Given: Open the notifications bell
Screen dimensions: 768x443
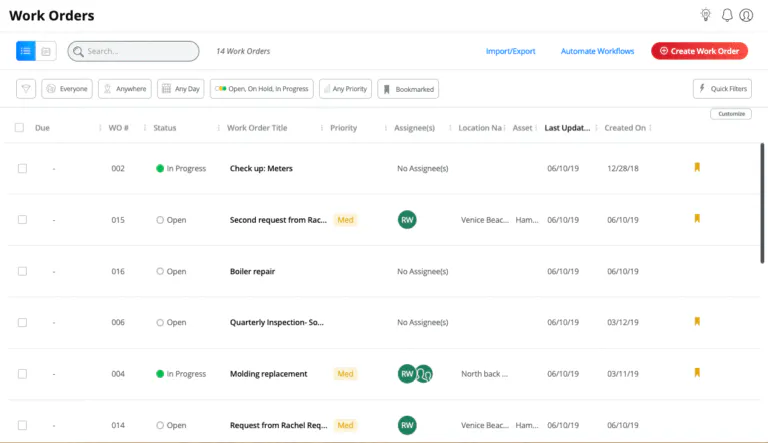Looking at the screenshot, I should pyautogui.click(x=727, y=15).
